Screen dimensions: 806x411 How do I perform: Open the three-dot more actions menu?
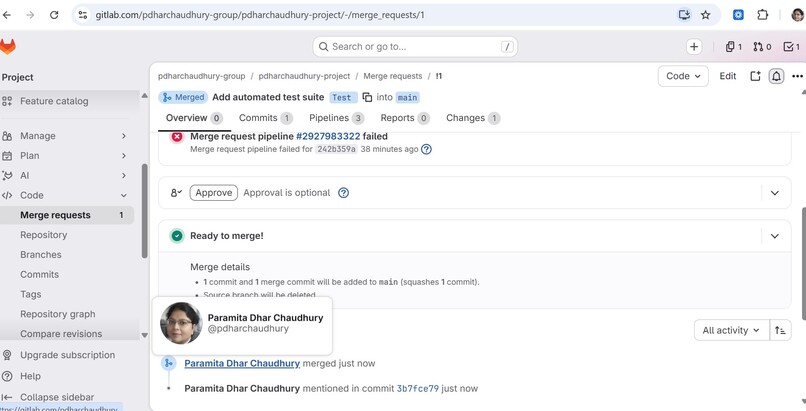[x=797, y=76]
